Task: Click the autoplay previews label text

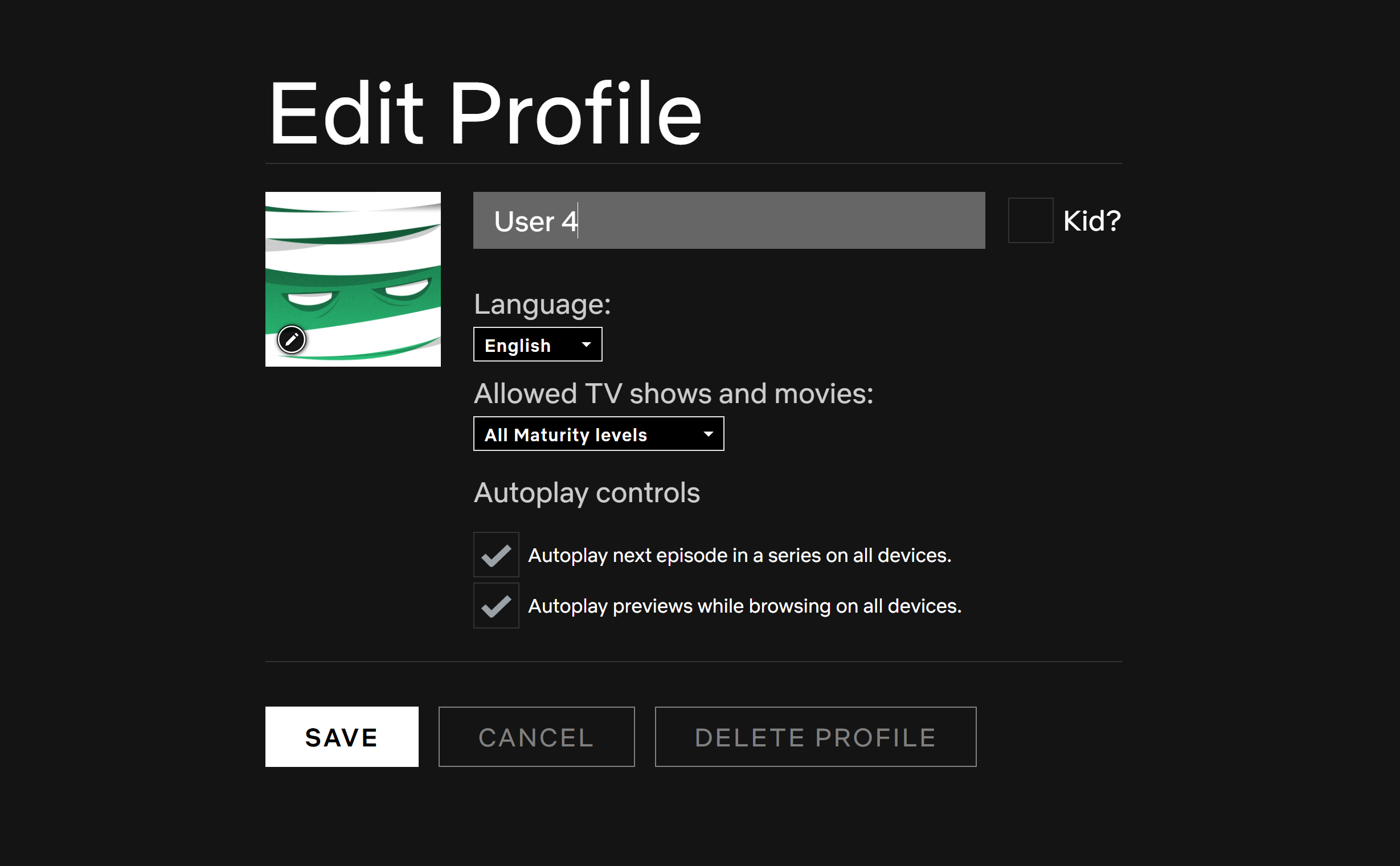Action: click(x=744, y=606)
